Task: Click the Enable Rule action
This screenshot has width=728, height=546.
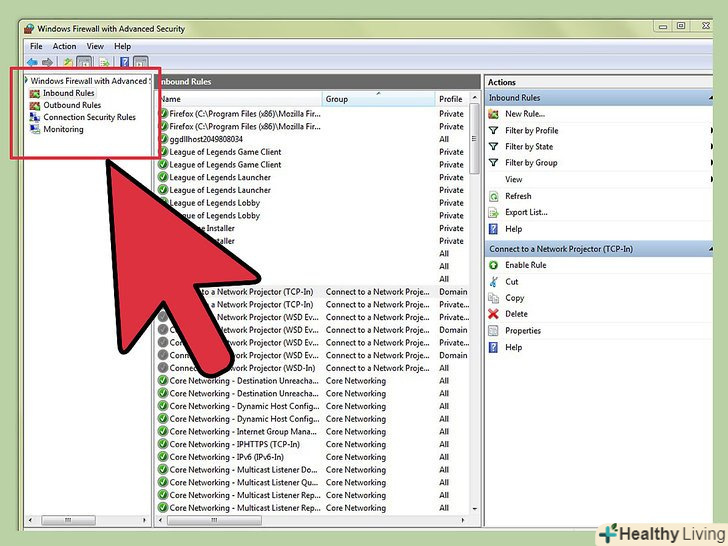Action: pyautogui.click(x=525, y=265)
